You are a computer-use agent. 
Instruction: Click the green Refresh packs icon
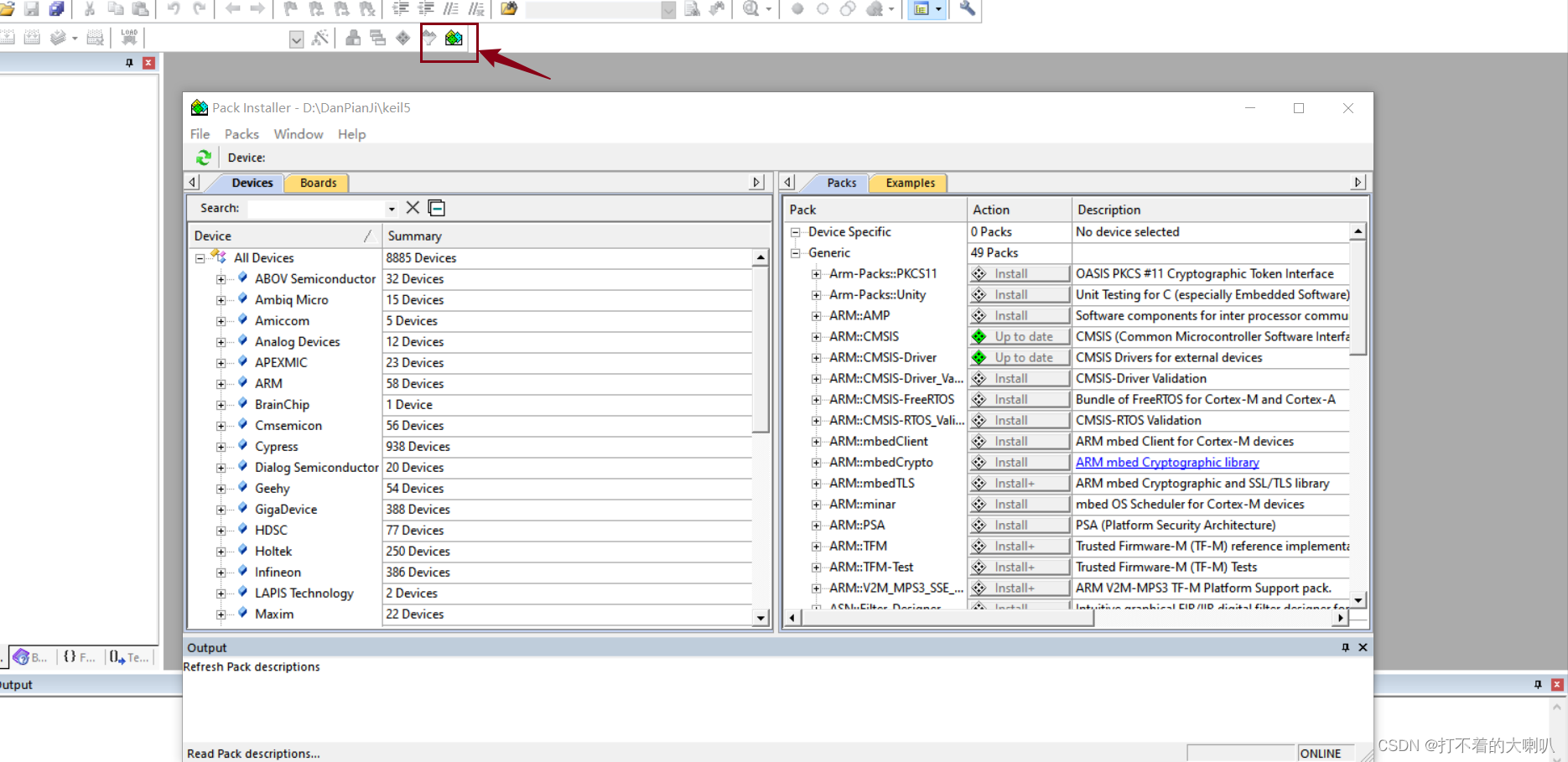click(204, 158)
